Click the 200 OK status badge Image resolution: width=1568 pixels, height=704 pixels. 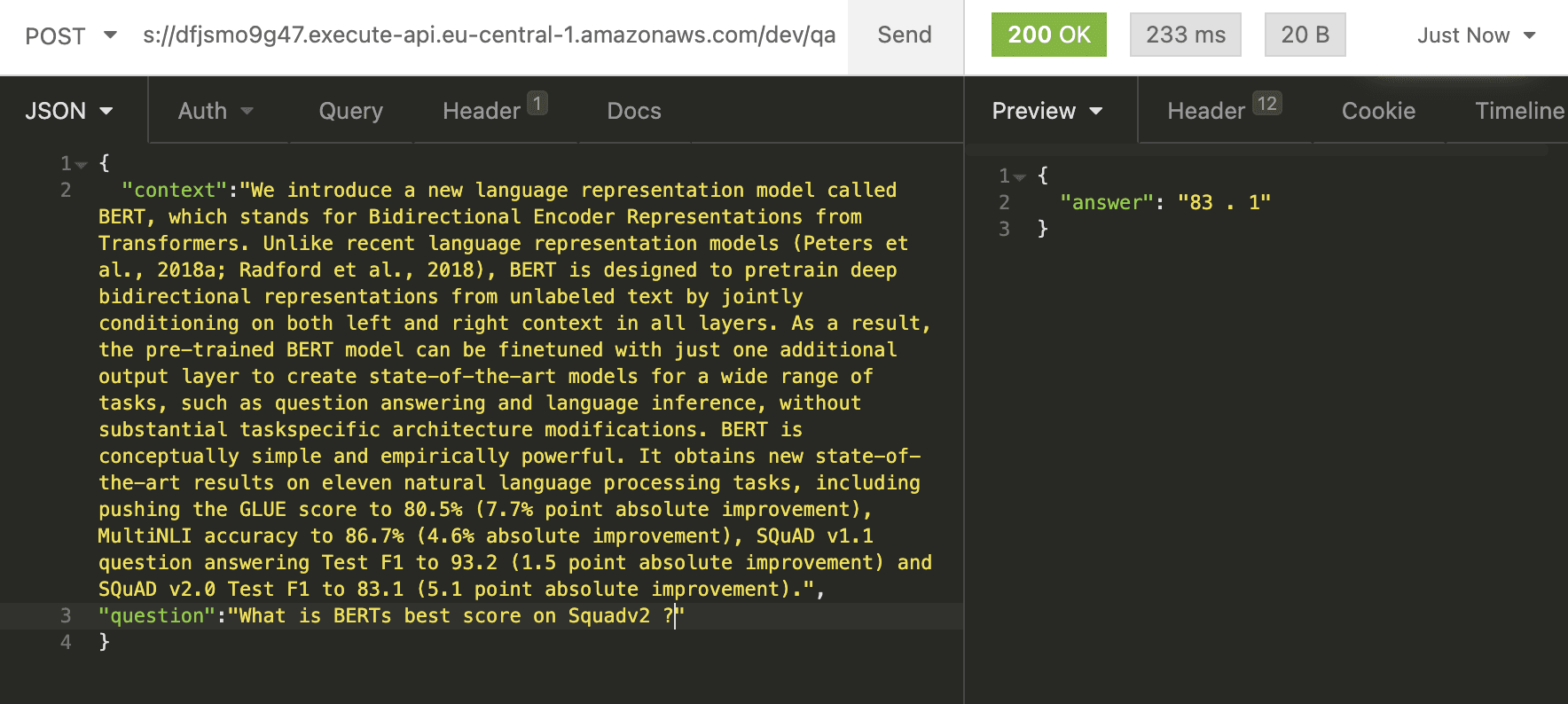pos(1048,35)
